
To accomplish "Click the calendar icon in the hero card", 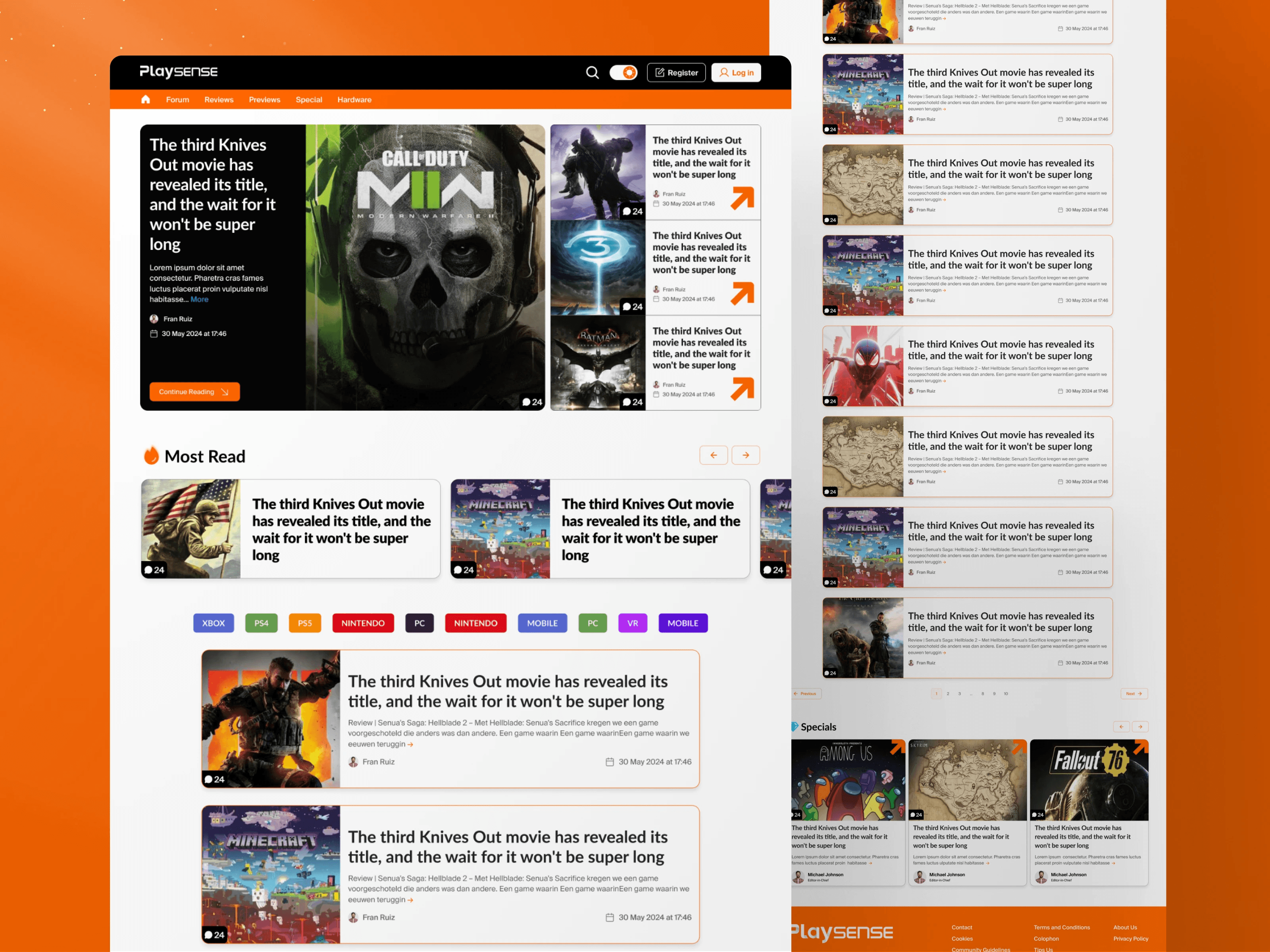I will click(x=154, y=334).
